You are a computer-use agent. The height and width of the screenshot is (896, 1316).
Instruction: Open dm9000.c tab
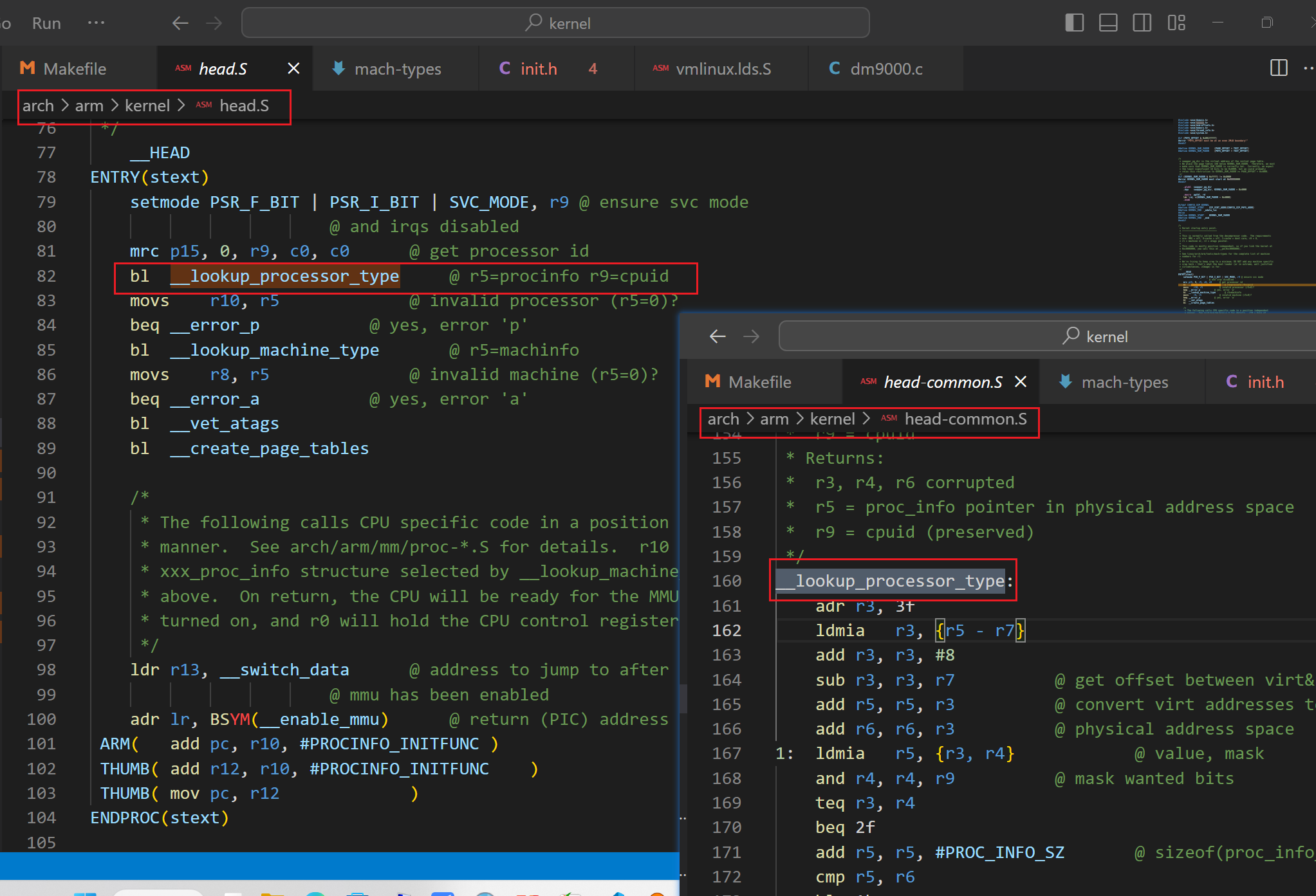click(x=886, y=69)
